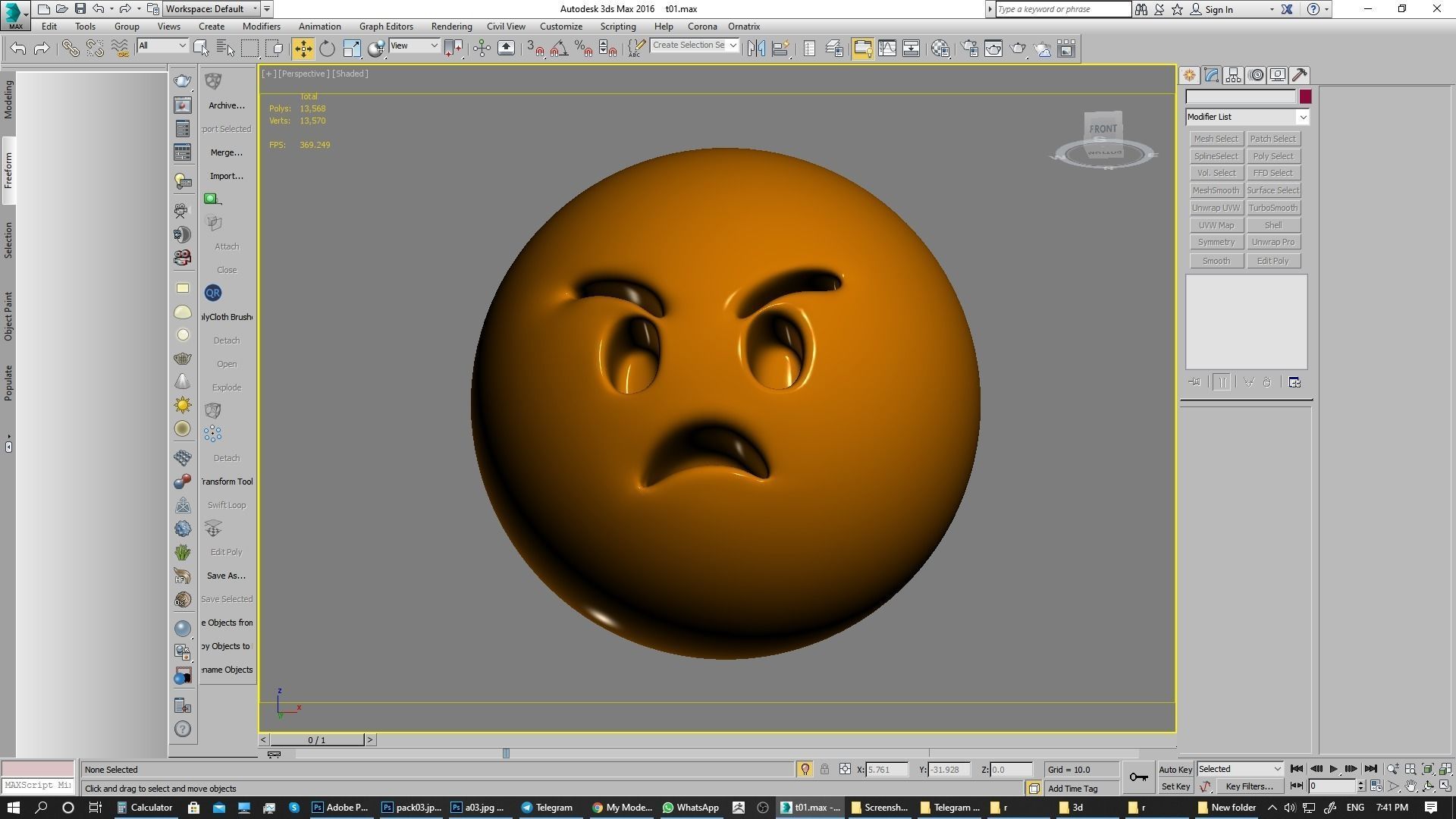Open Create Selection Set dropdown
Image resolution: width=1456 pixels, height=819 pixels.
point(694,45)
